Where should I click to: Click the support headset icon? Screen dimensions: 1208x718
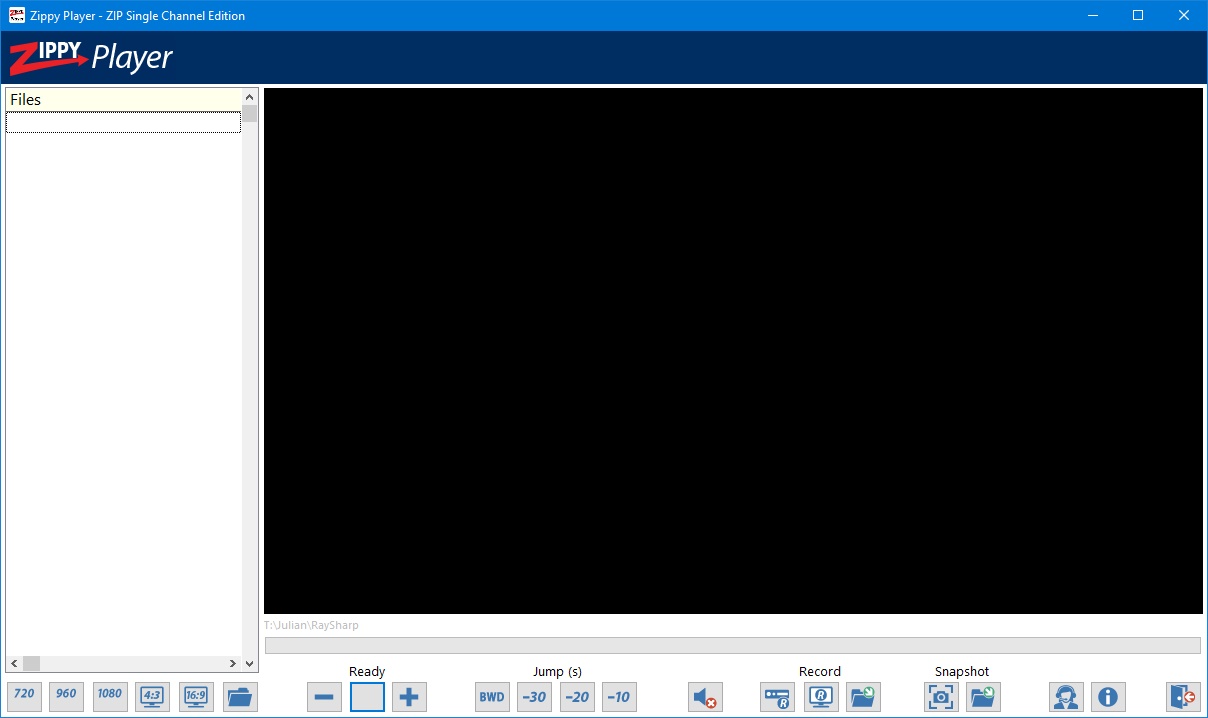tap(1065, 697)
